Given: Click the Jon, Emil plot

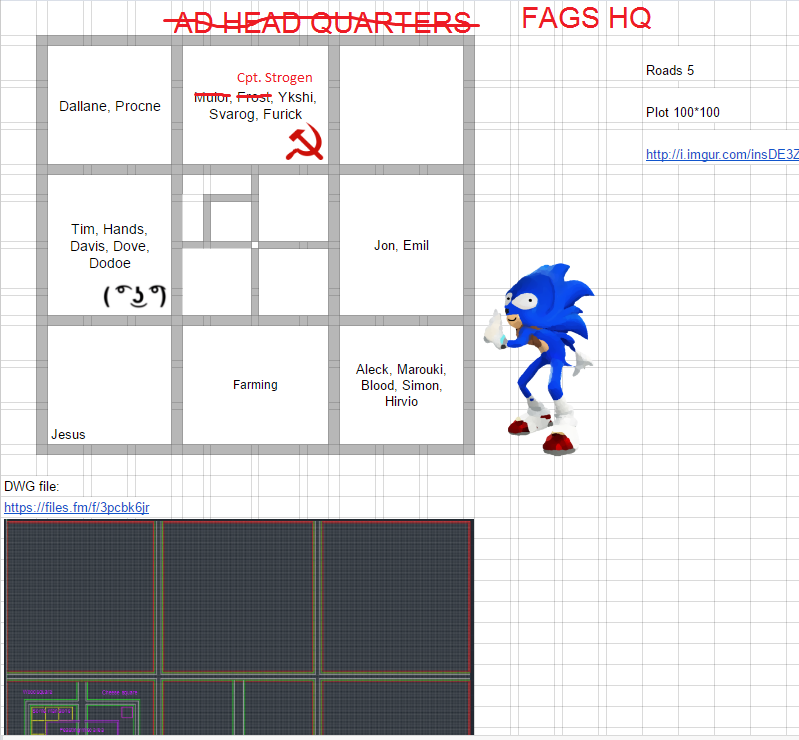Looking at the screenshot, I should coord(402,245).
